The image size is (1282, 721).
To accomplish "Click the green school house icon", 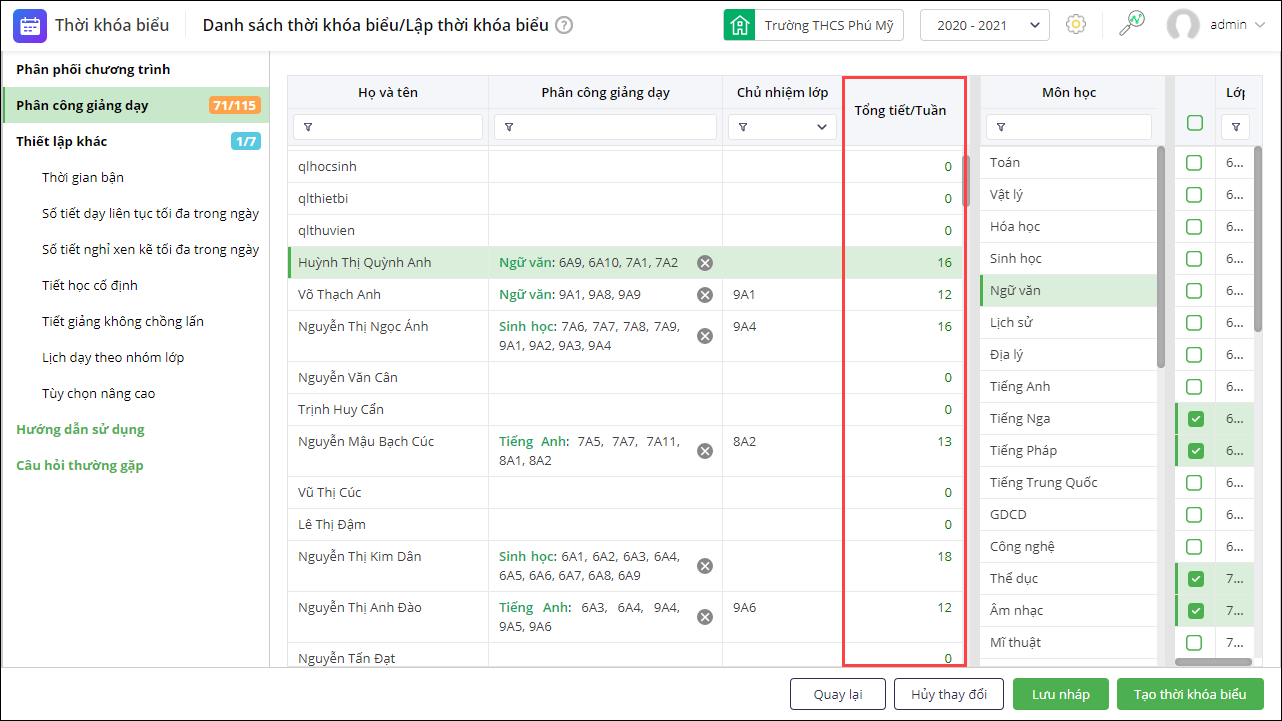I will [739, 25].
